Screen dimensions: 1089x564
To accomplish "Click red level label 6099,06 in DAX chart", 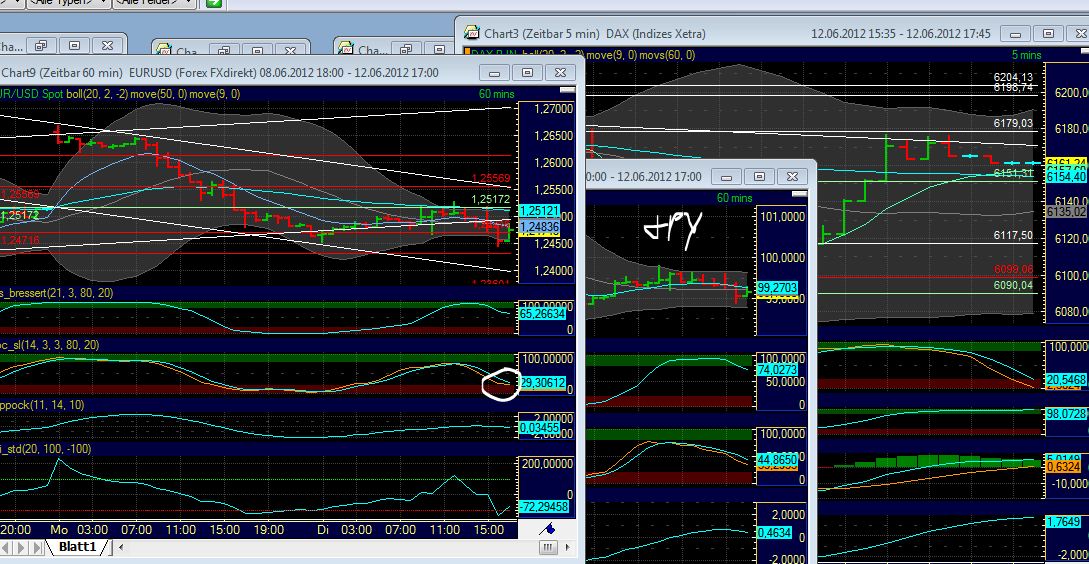I will click(1013, 269).
